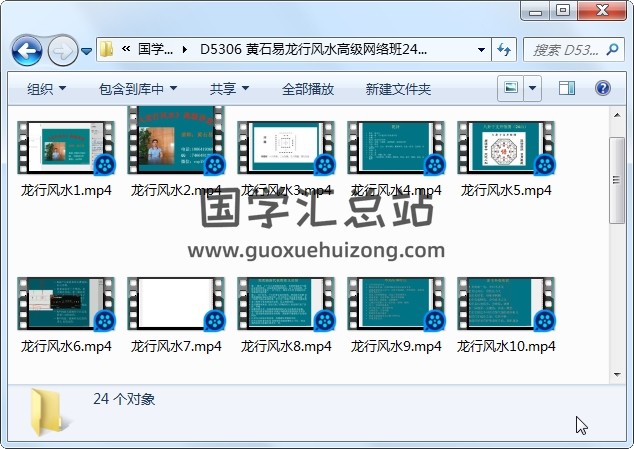Select 龙行风水3.mp4 video thumbnail

tap(286, 148)
